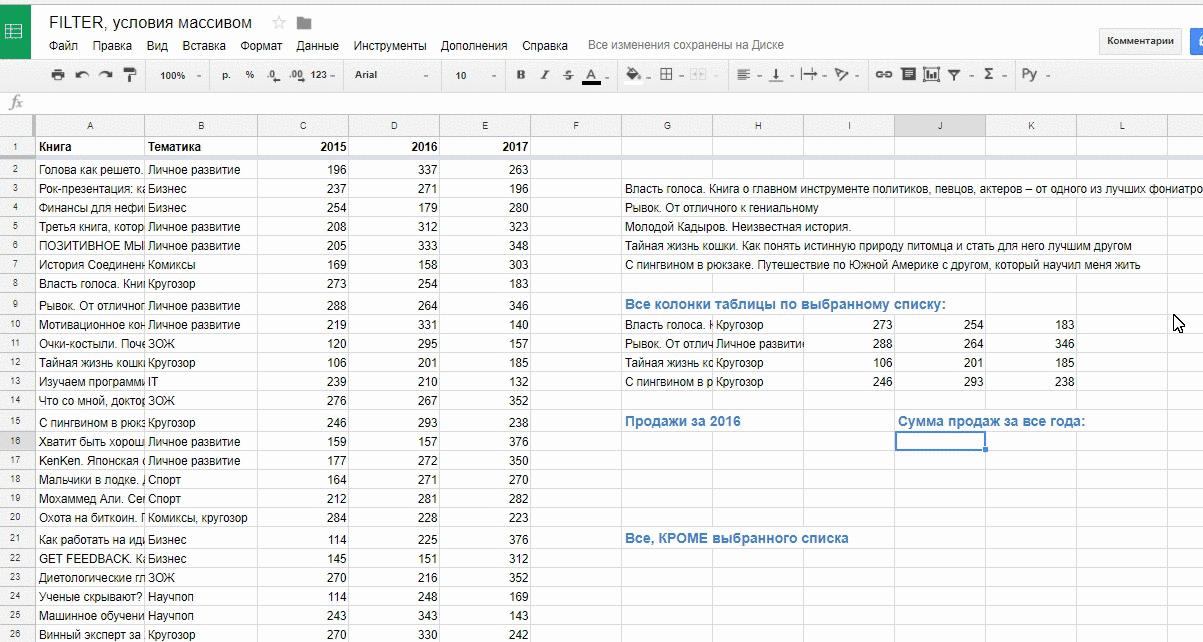
Task: Open font size 10 dropdown
Action: pyautogui.click(x=474, y=75)
